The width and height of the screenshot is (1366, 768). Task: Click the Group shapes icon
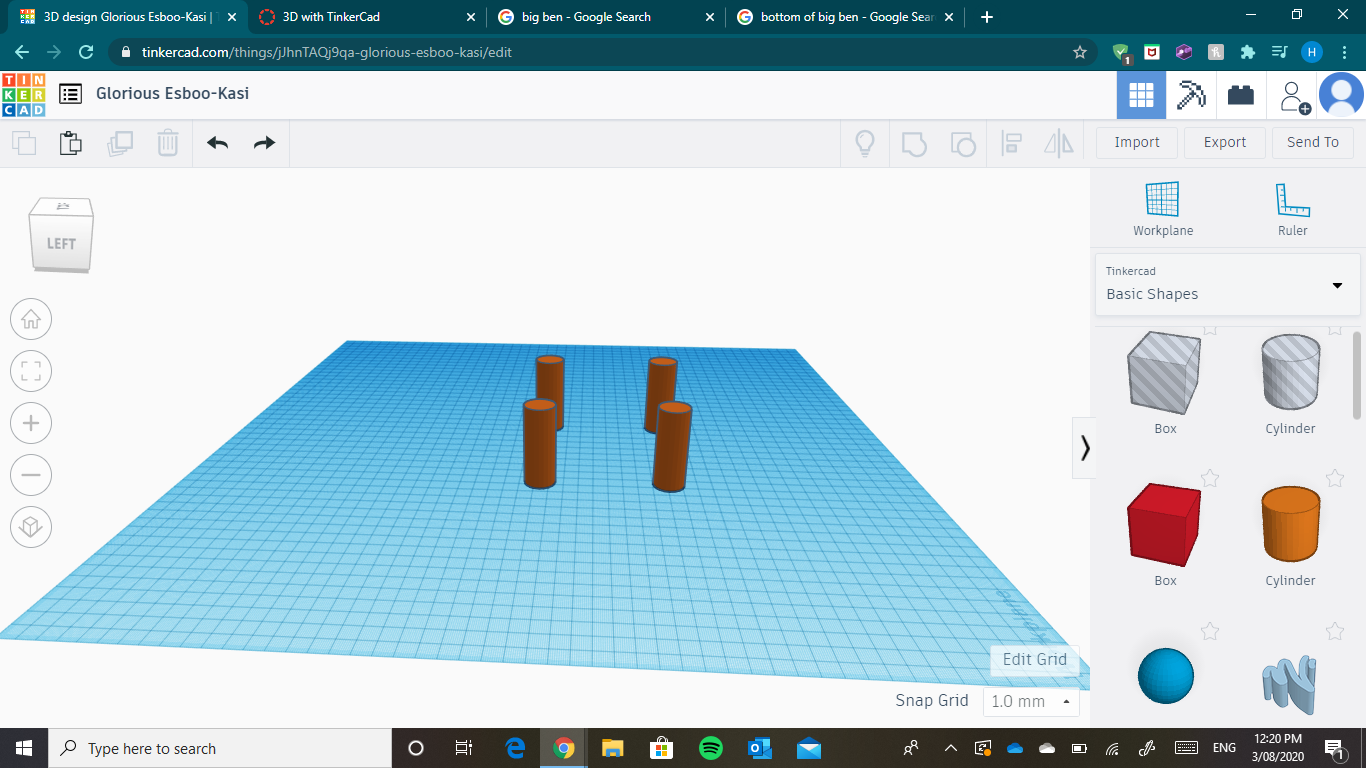(914, 143)
